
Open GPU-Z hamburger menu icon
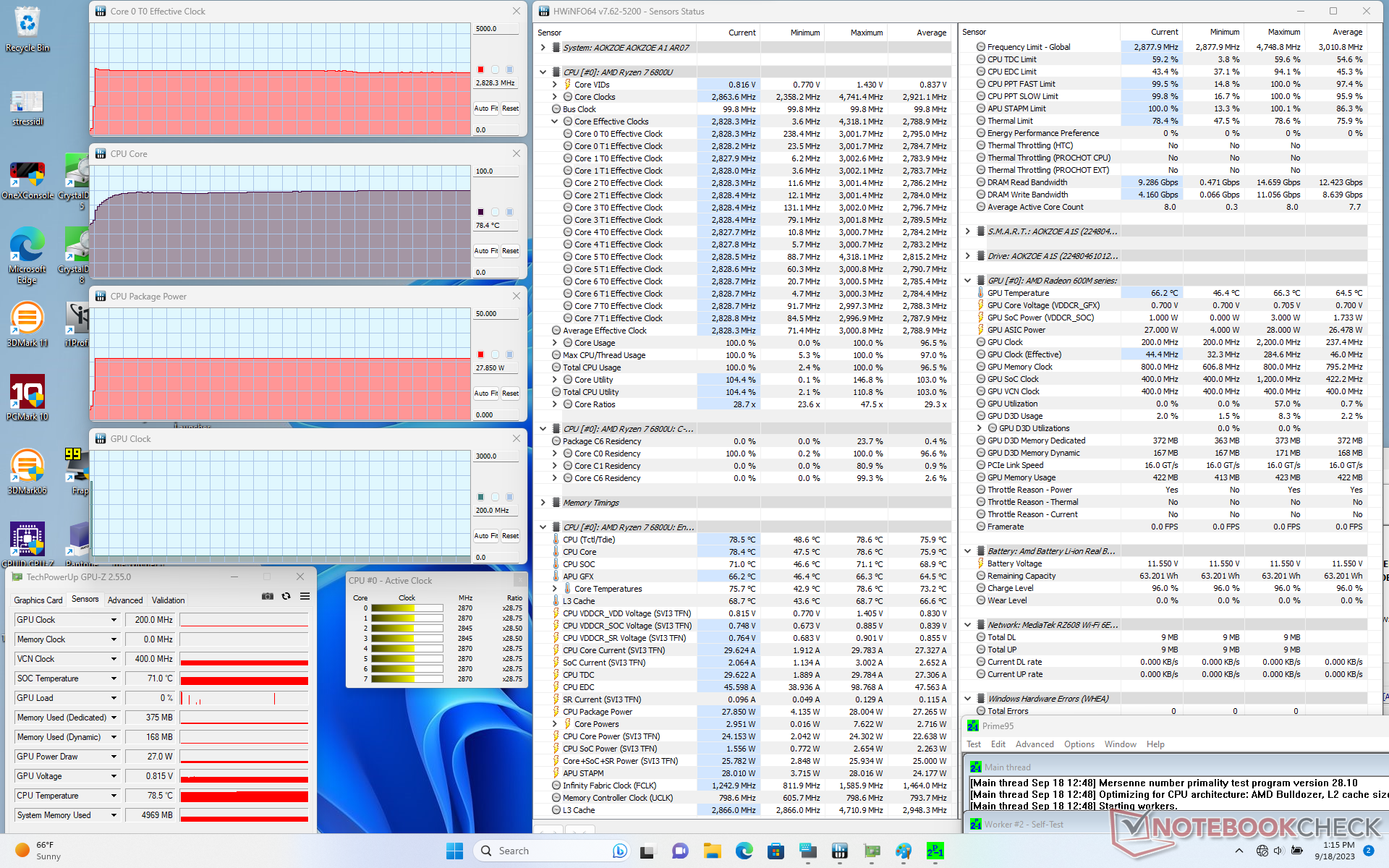pos(305,596)
